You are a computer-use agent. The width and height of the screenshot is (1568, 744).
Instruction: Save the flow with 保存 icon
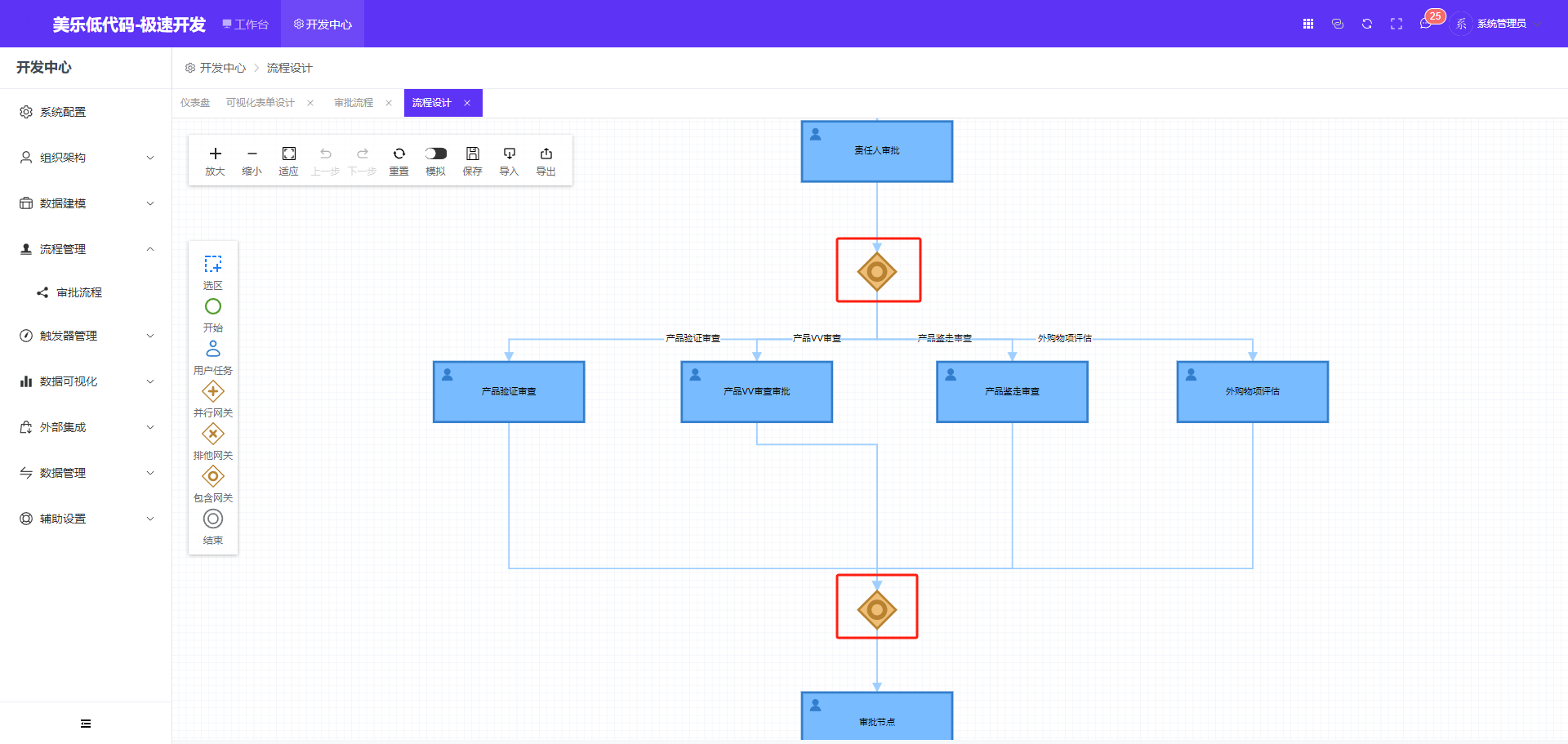click(x=472, y=154)
